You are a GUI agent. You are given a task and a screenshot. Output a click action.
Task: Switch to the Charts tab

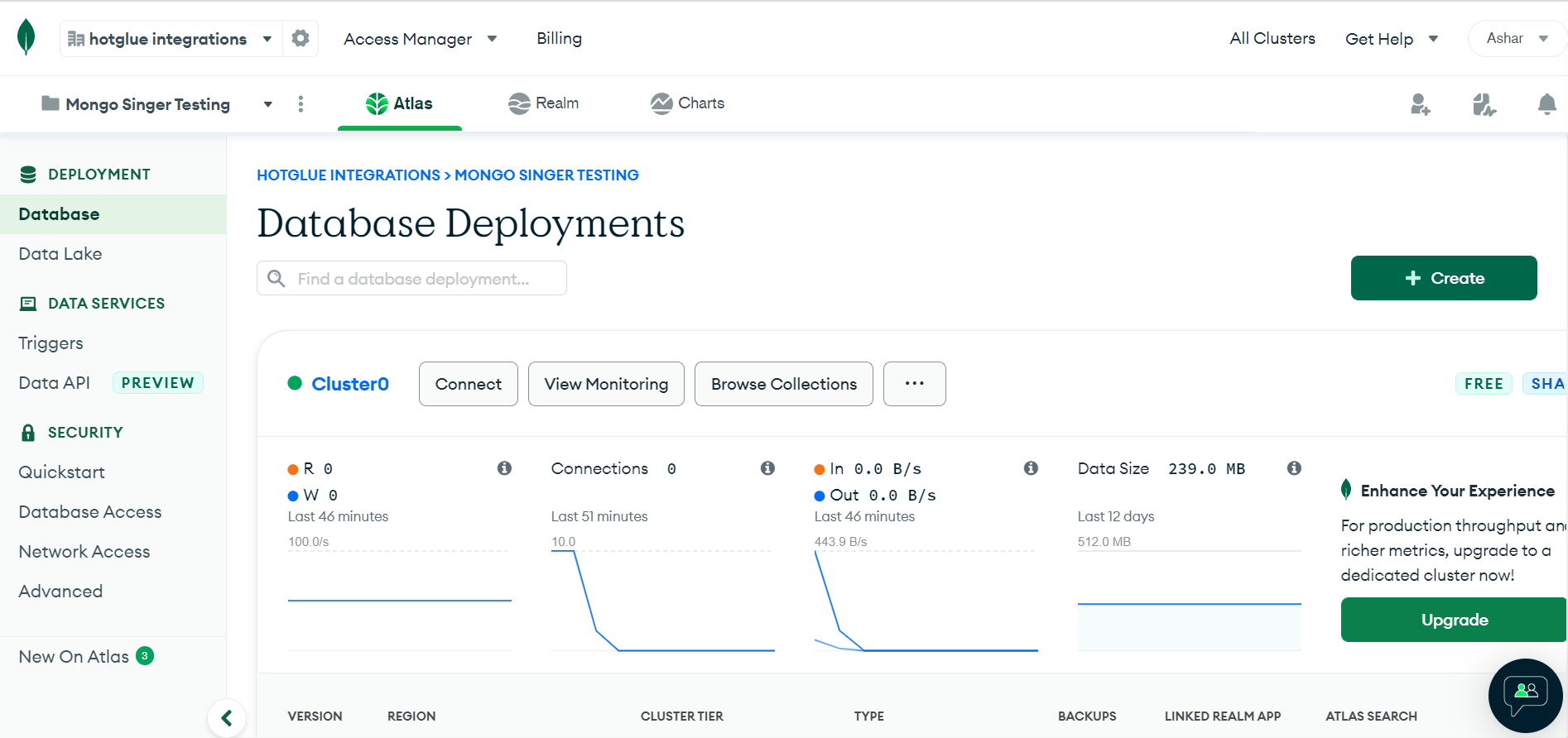click(x=688, y=103)
